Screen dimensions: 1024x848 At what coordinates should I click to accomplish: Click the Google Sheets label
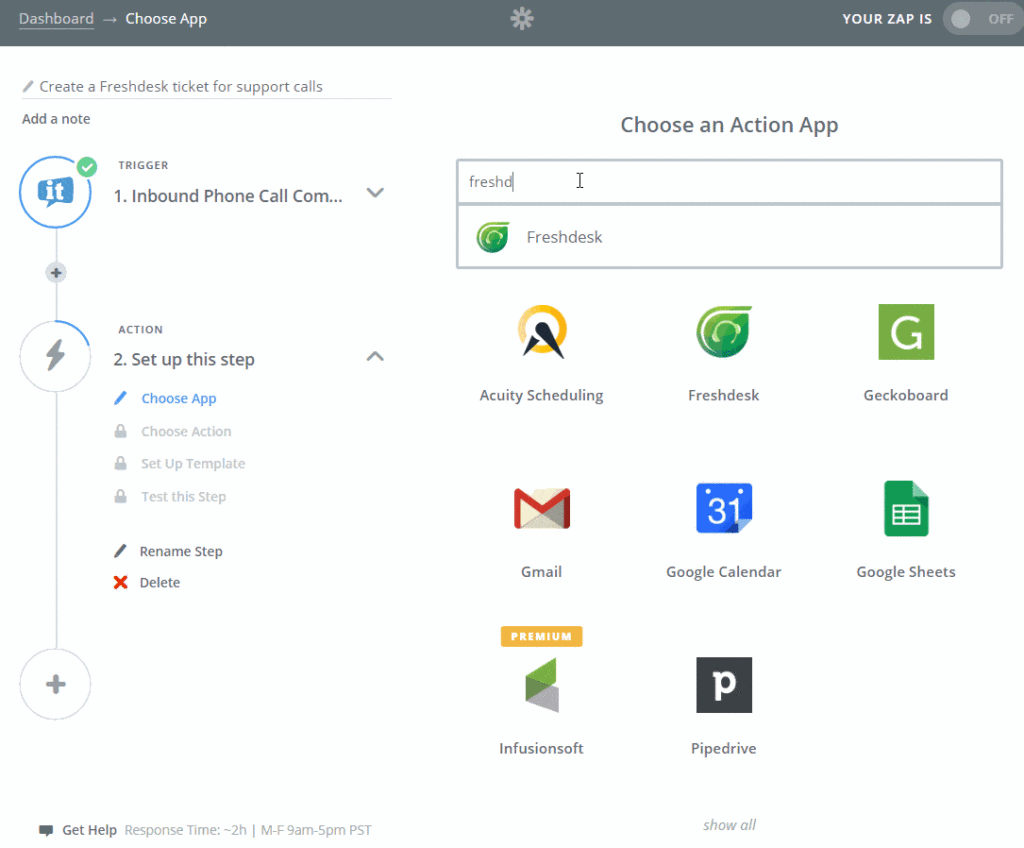pos(906,572)
